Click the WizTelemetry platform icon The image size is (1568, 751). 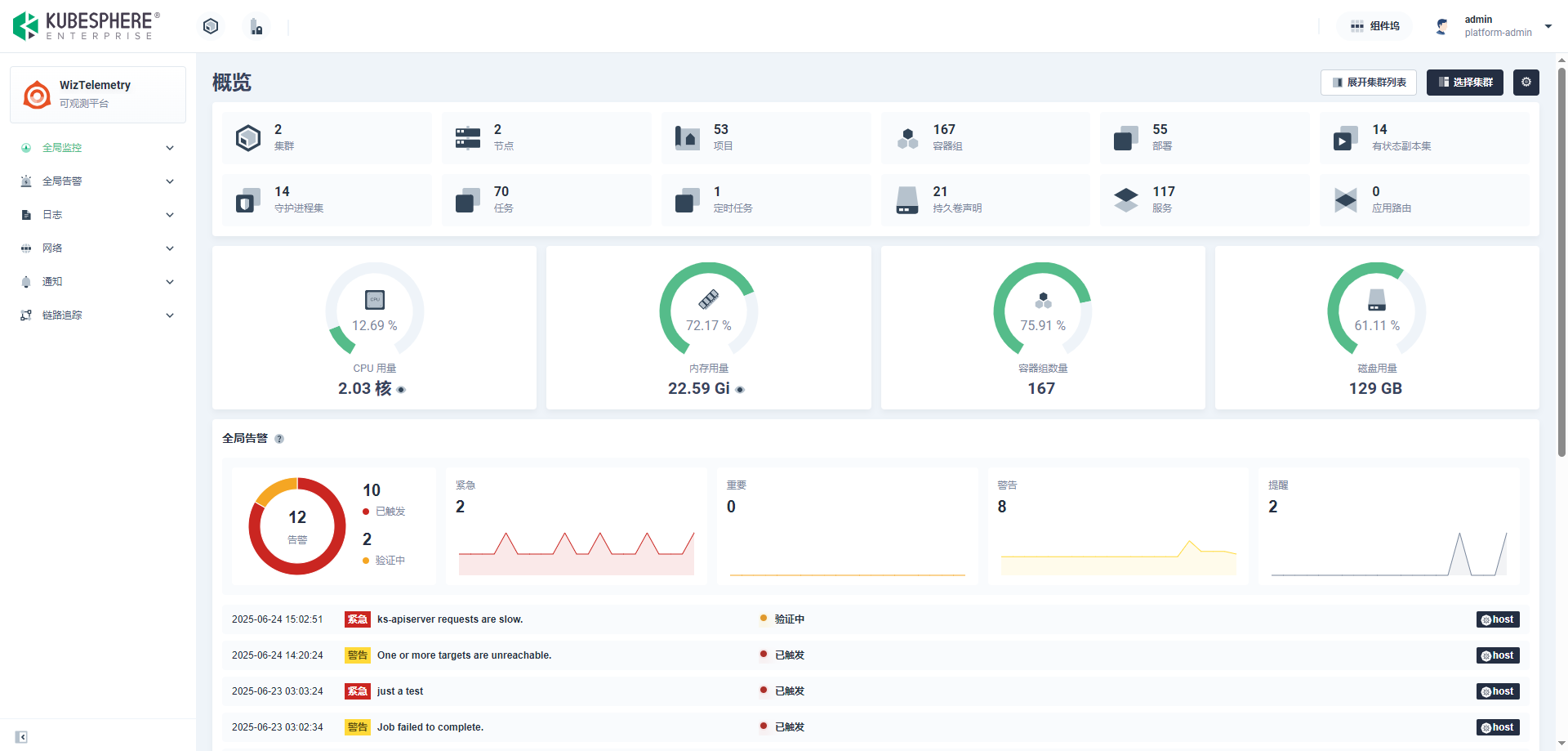click(37, 95)
